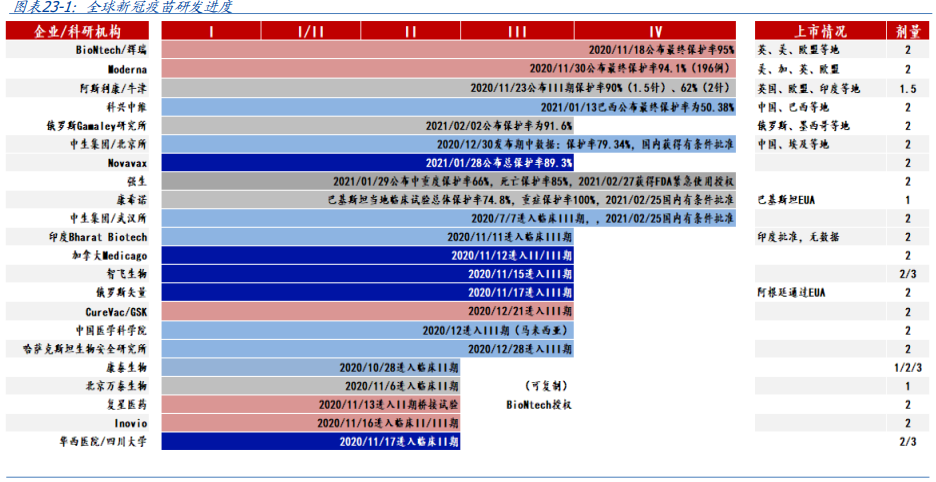
Task: Click the 剂量 column header
Action: tap(907, 31)
